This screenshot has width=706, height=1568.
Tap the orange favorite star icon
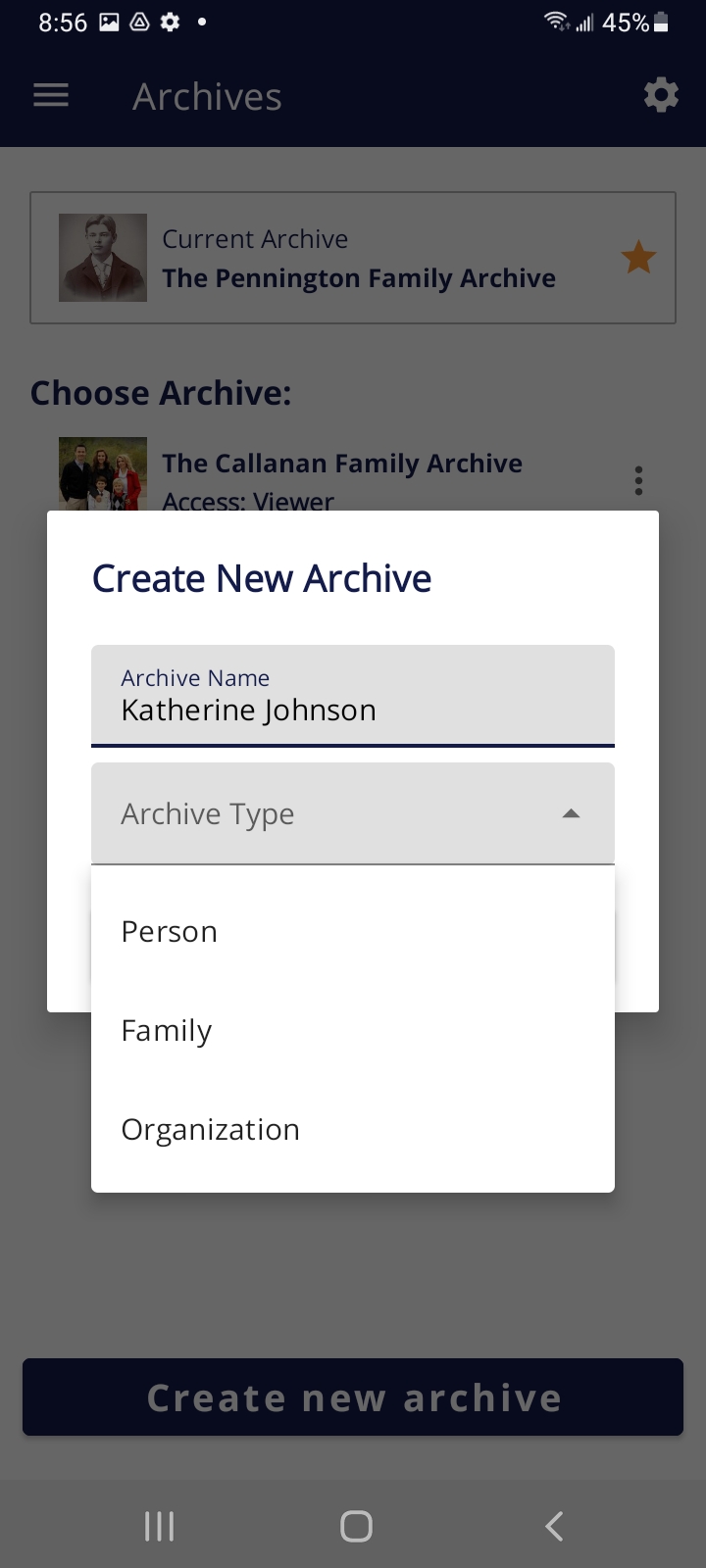click(x=638, y=258)
